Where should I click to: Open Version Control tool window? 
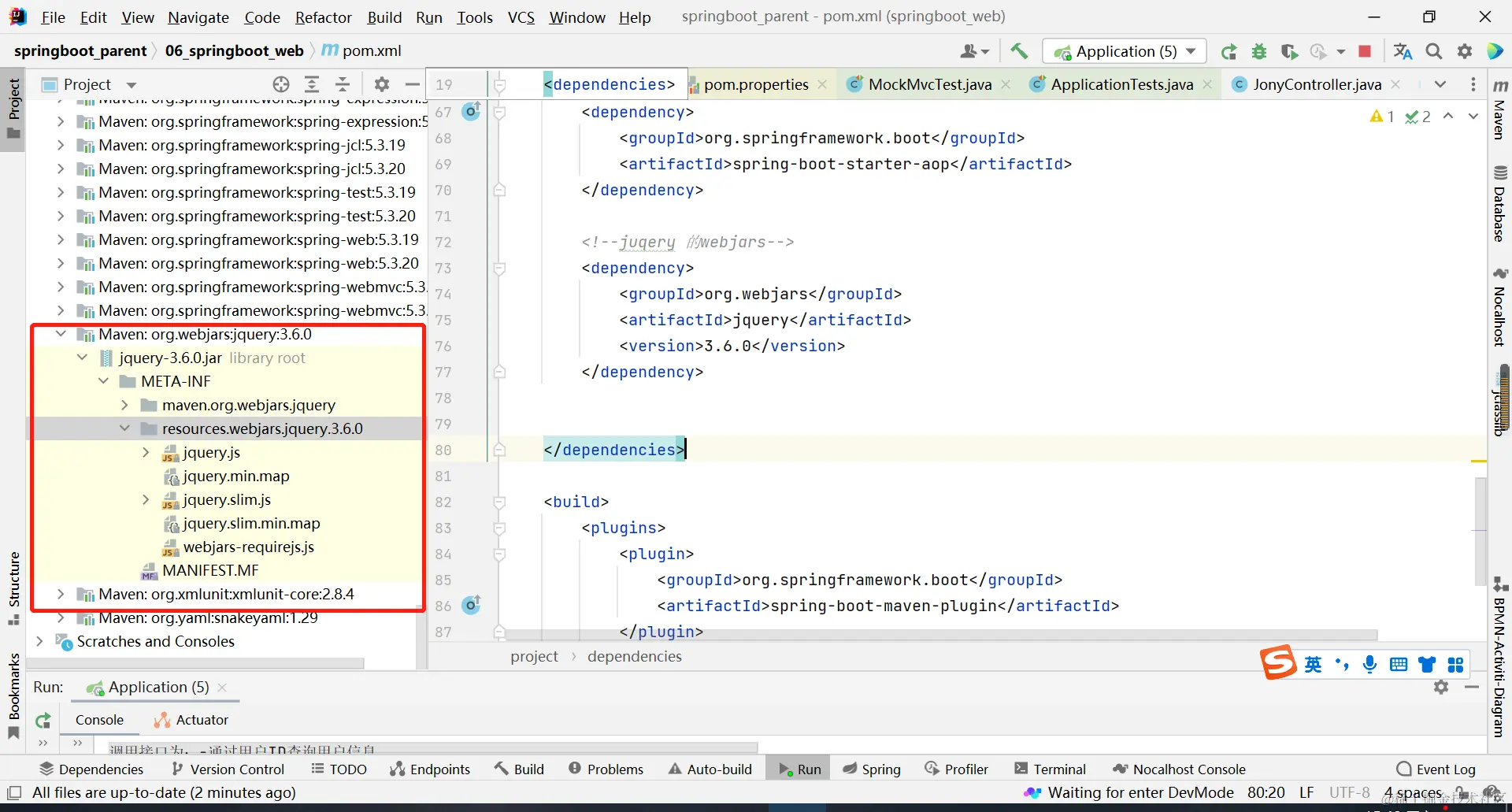pyautogui.click(x=228, y=769)
